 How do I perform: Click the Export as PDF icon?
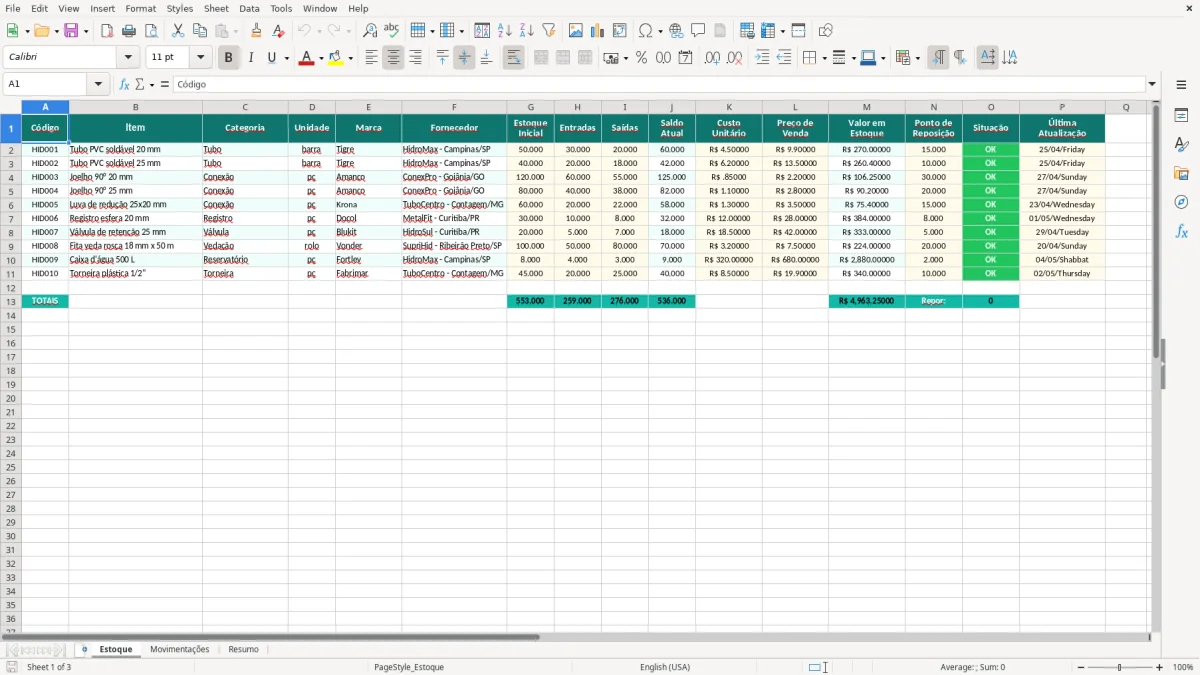tap(107, 31)
